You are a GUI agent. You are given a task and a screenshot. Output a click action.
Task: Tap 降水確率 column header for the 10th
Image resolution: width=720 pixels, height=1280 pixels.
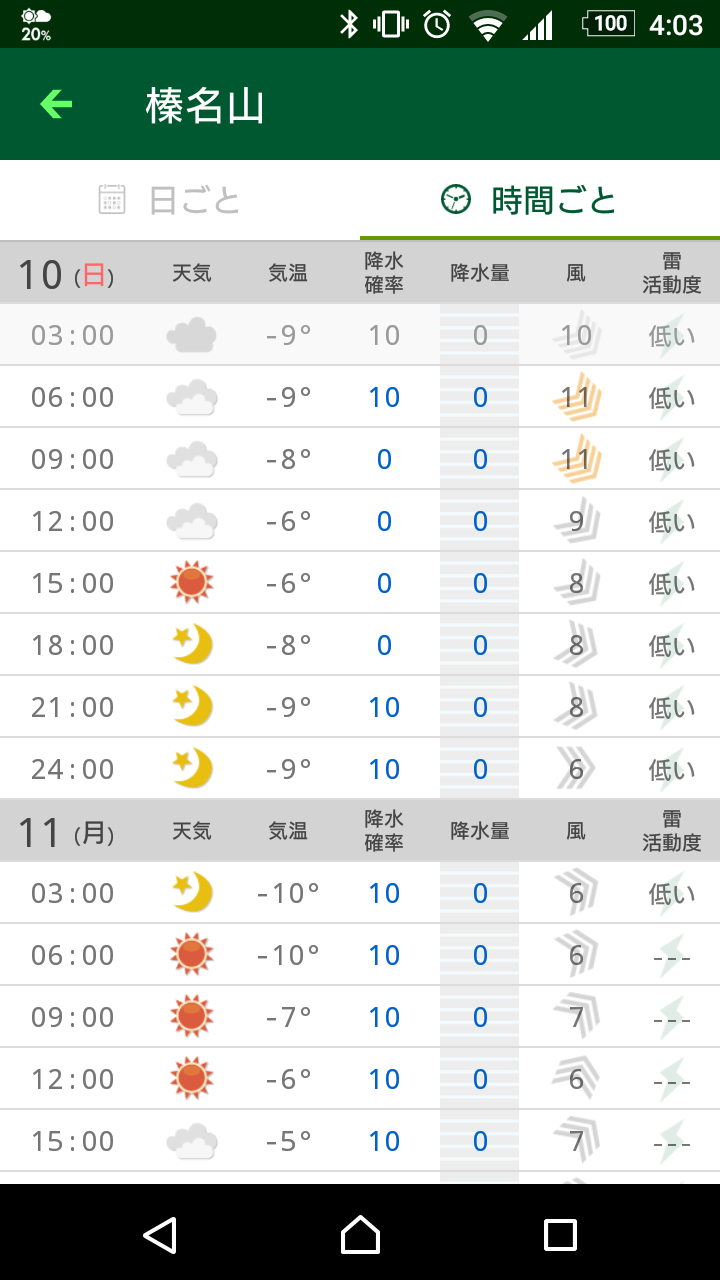[x=384, y=273]
